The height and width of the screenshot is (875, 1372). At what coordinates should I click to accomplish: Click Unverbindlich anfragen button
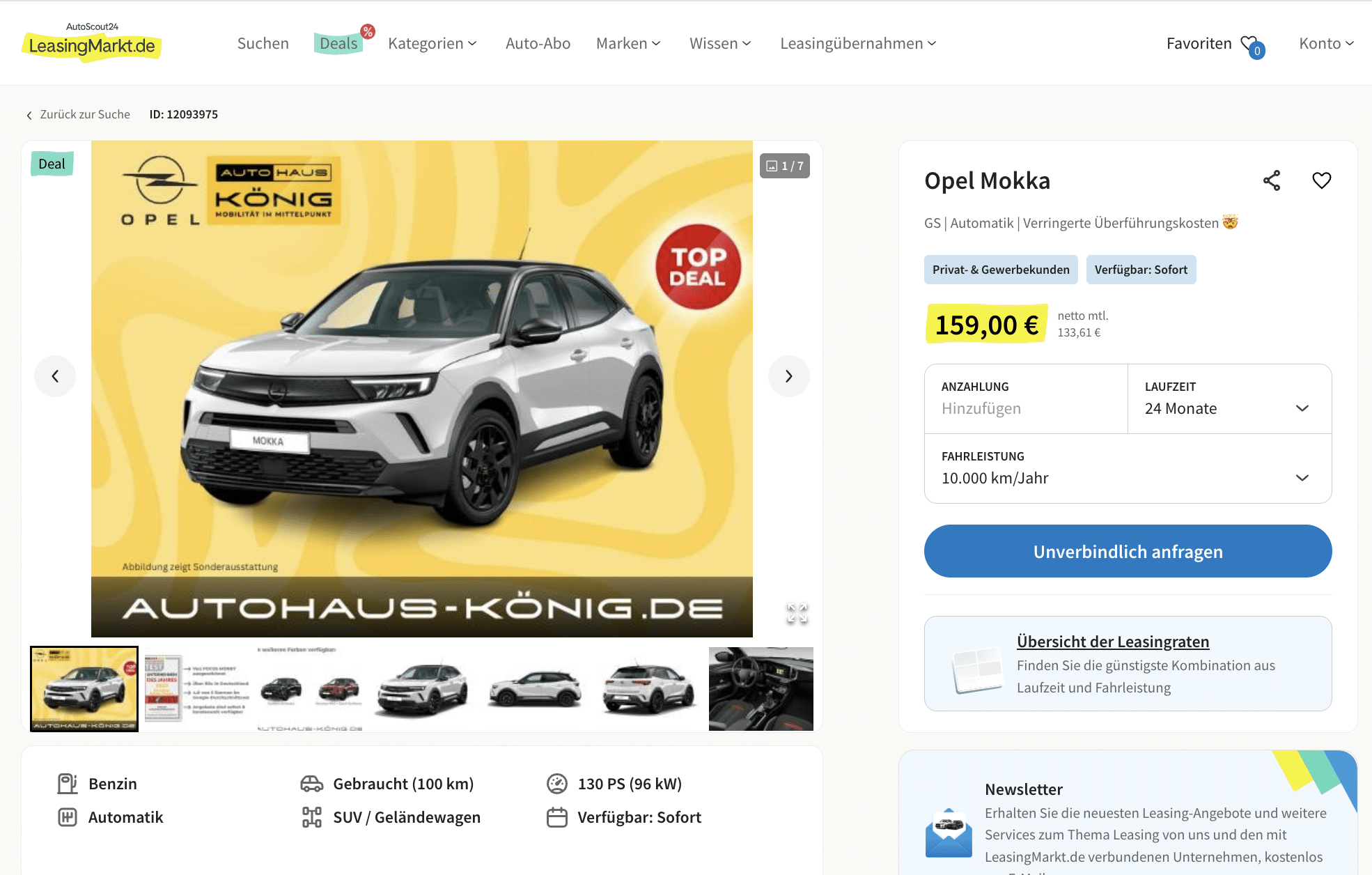pyautogui.click(x=1128, y=551)
